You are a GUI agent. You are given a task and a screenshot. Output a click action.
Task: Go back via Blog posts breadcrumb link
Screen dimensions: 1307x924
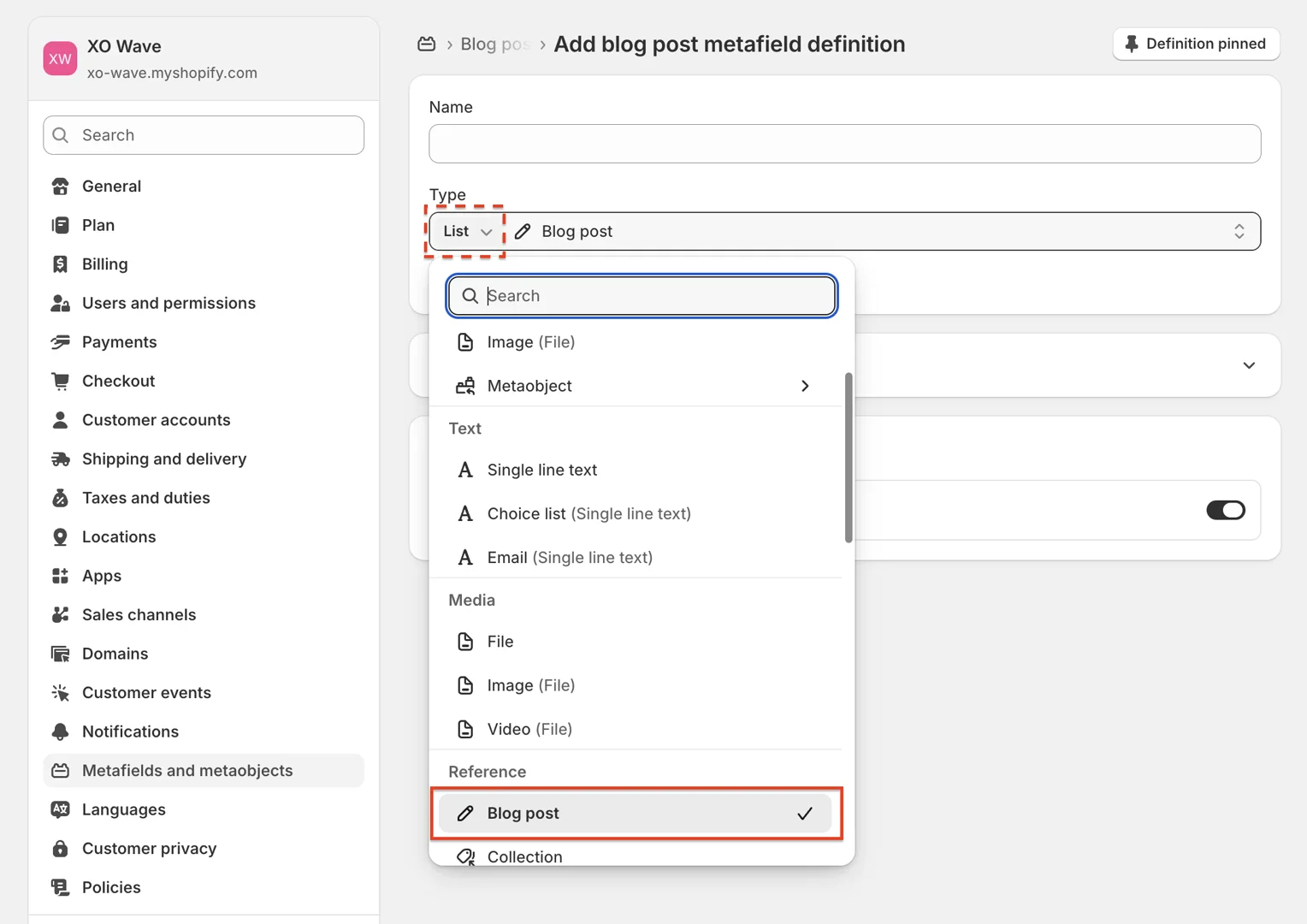click(x=494, y=44)
